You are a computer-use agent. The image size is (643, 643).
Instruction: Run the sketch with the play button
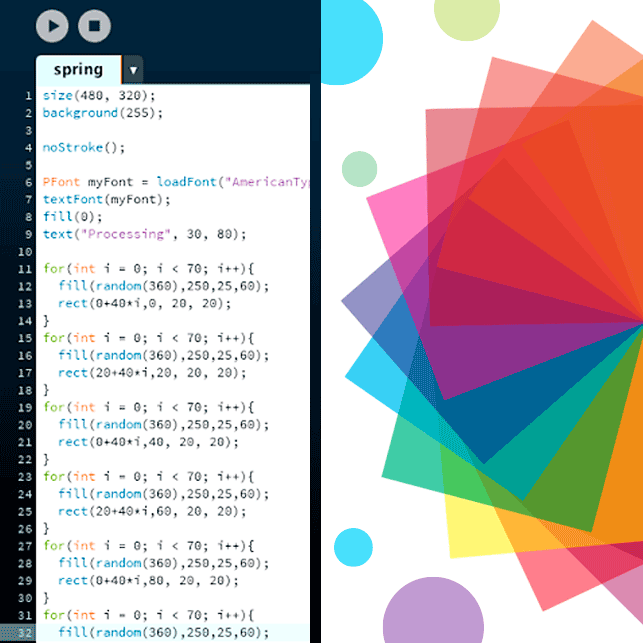52,26
